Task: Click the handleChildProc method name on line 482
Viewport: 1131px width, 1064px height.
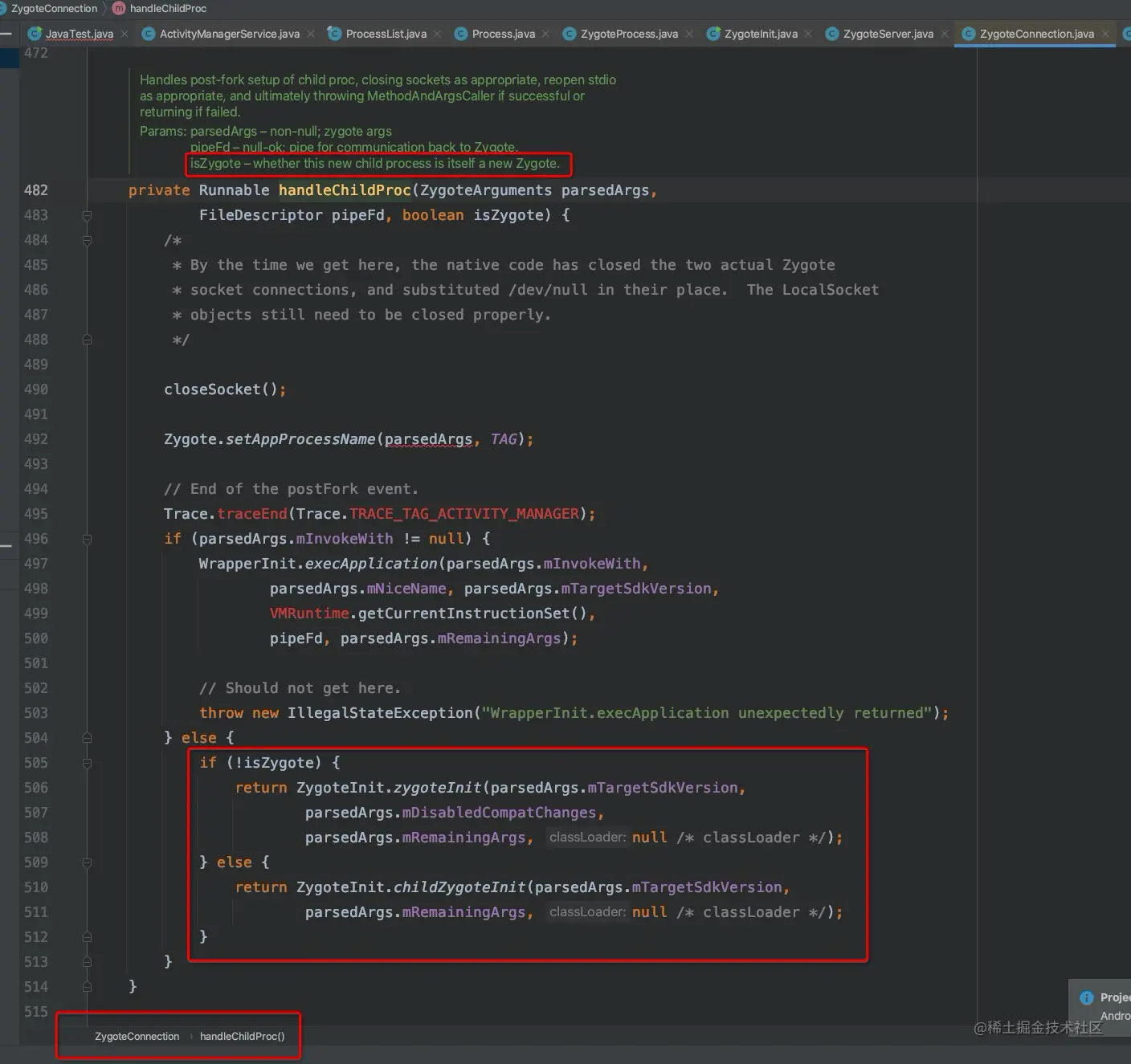Action: (345, 190)
